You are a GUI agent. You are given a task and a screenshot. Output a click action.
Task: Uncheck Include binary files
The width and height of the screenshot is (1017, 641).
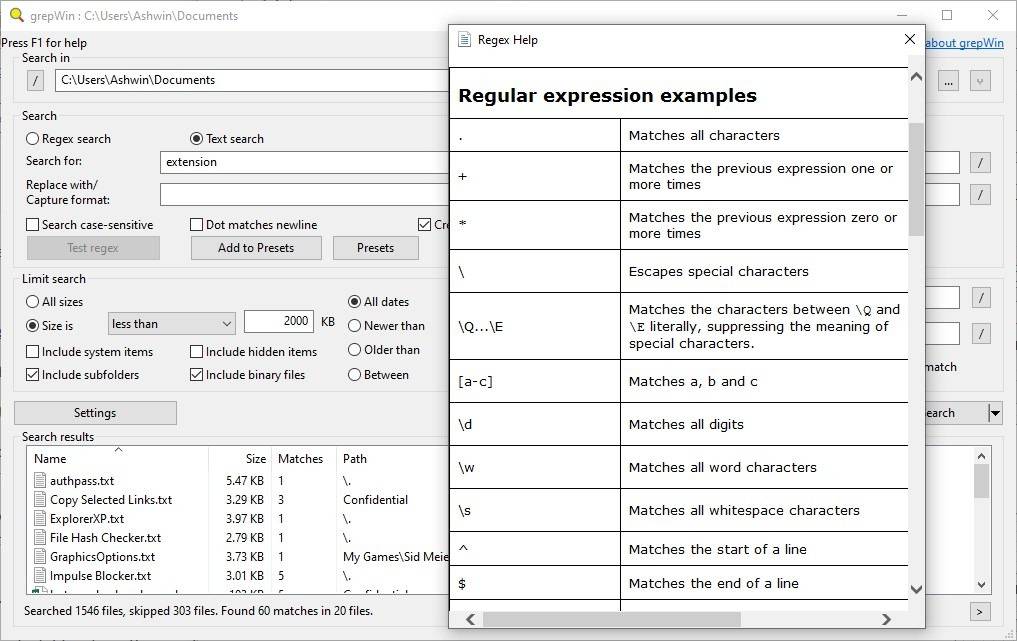(247, 375)
